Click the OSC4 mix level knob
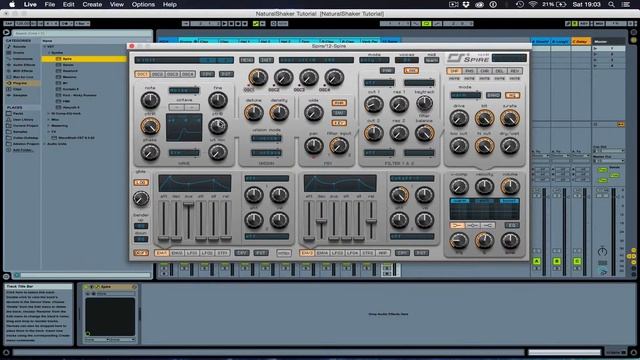The width and height of the screenshot is (640, 360). pyautogui.click(x=334, y=77)
